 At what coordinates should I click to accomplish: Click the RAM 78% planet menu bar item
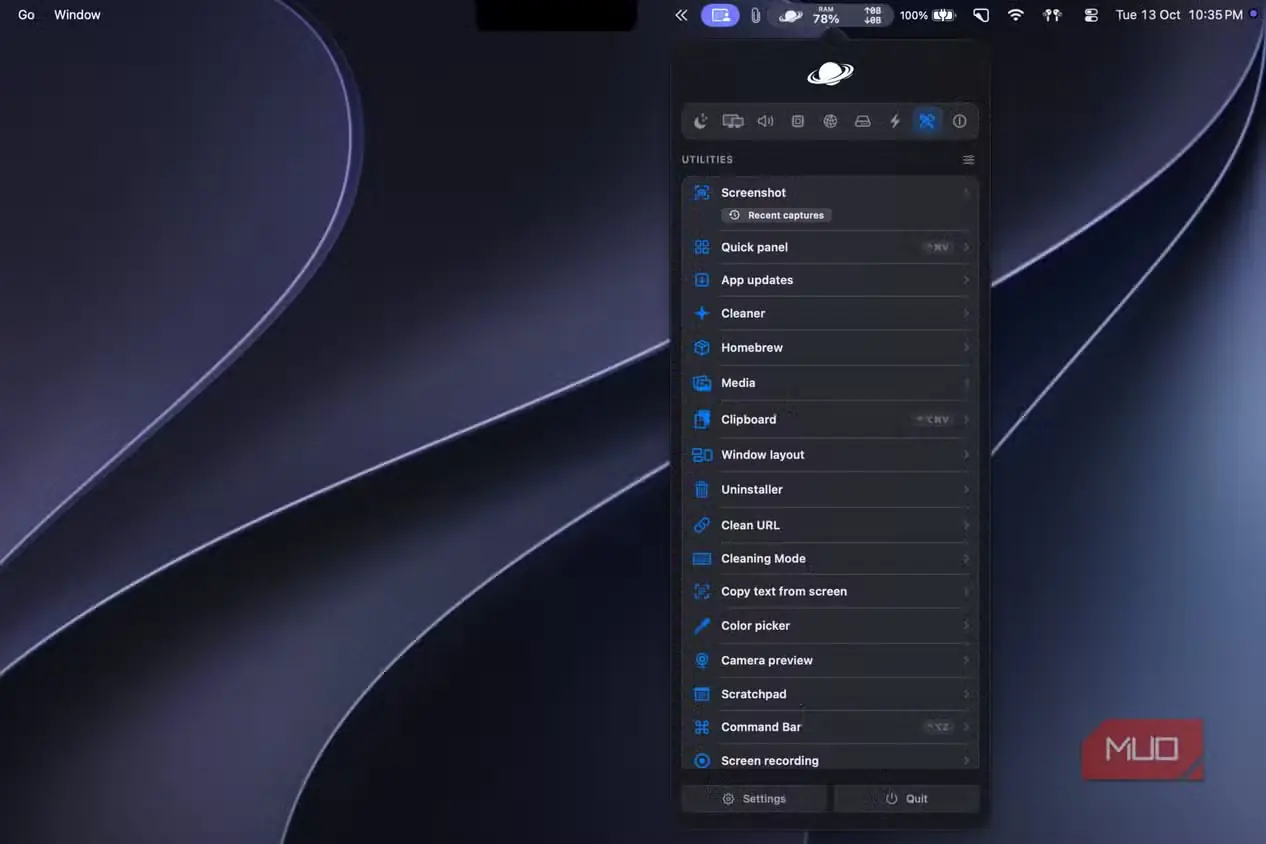click(831, 15)
